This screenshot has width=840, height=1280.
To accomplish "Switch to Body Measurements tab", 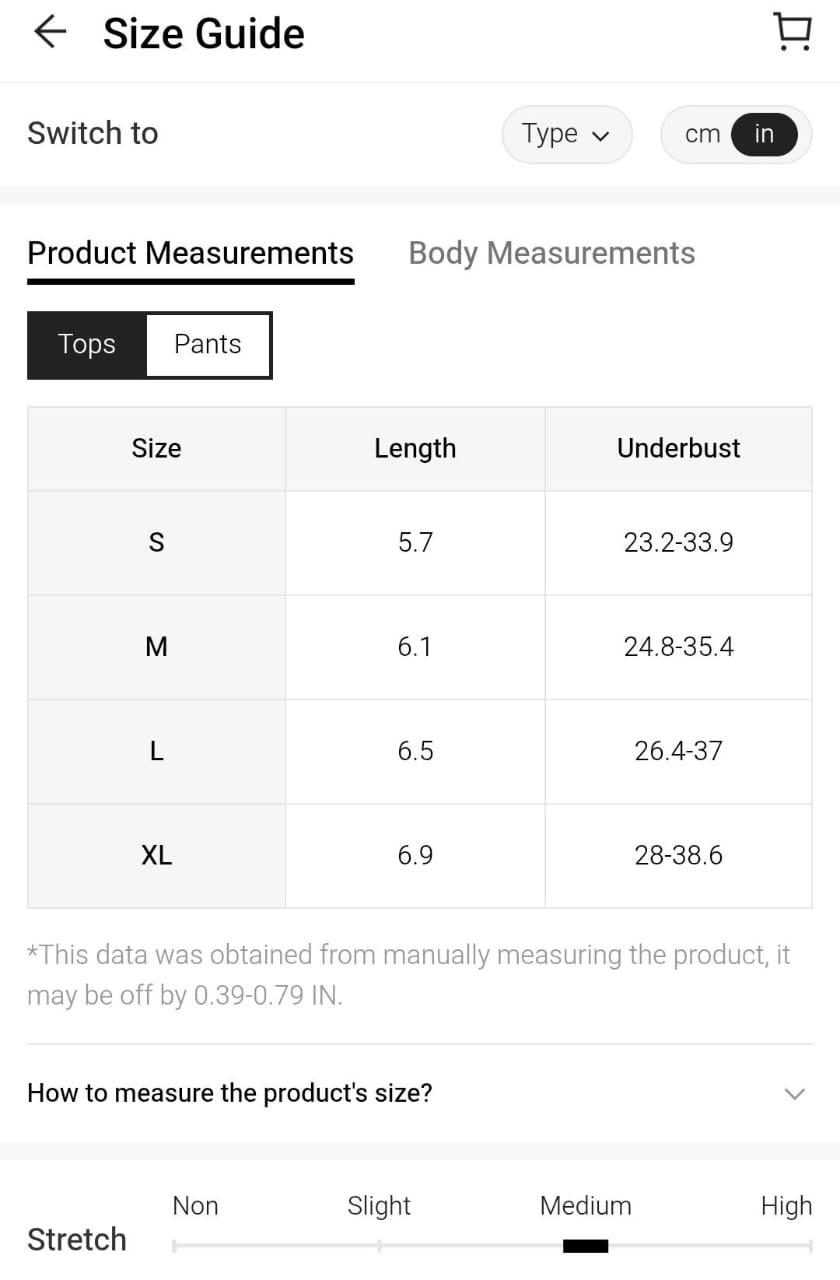I will 551,253.
